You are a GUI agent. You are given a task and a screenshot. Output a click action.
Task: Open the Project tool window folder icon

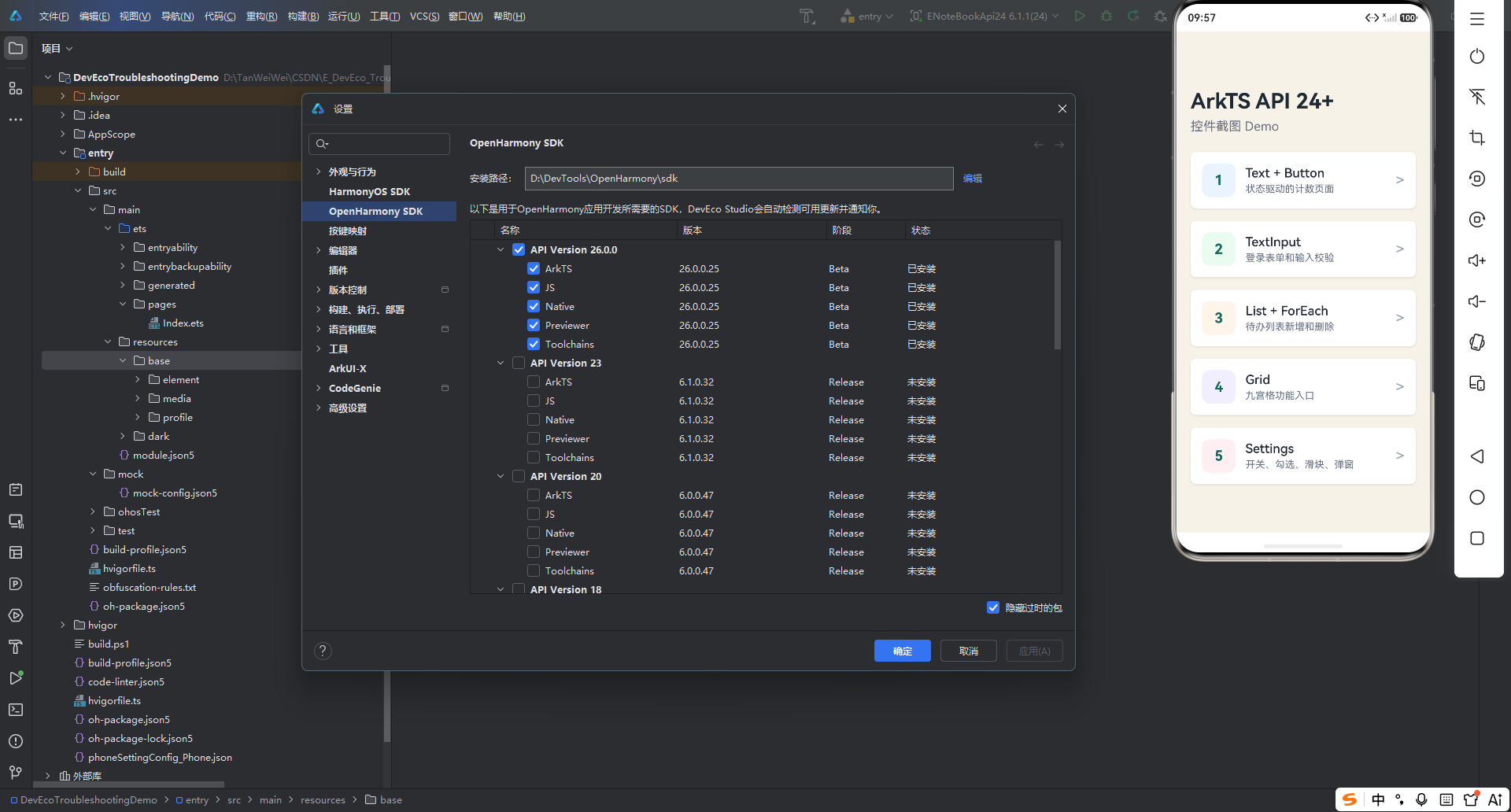pos(16,48)
